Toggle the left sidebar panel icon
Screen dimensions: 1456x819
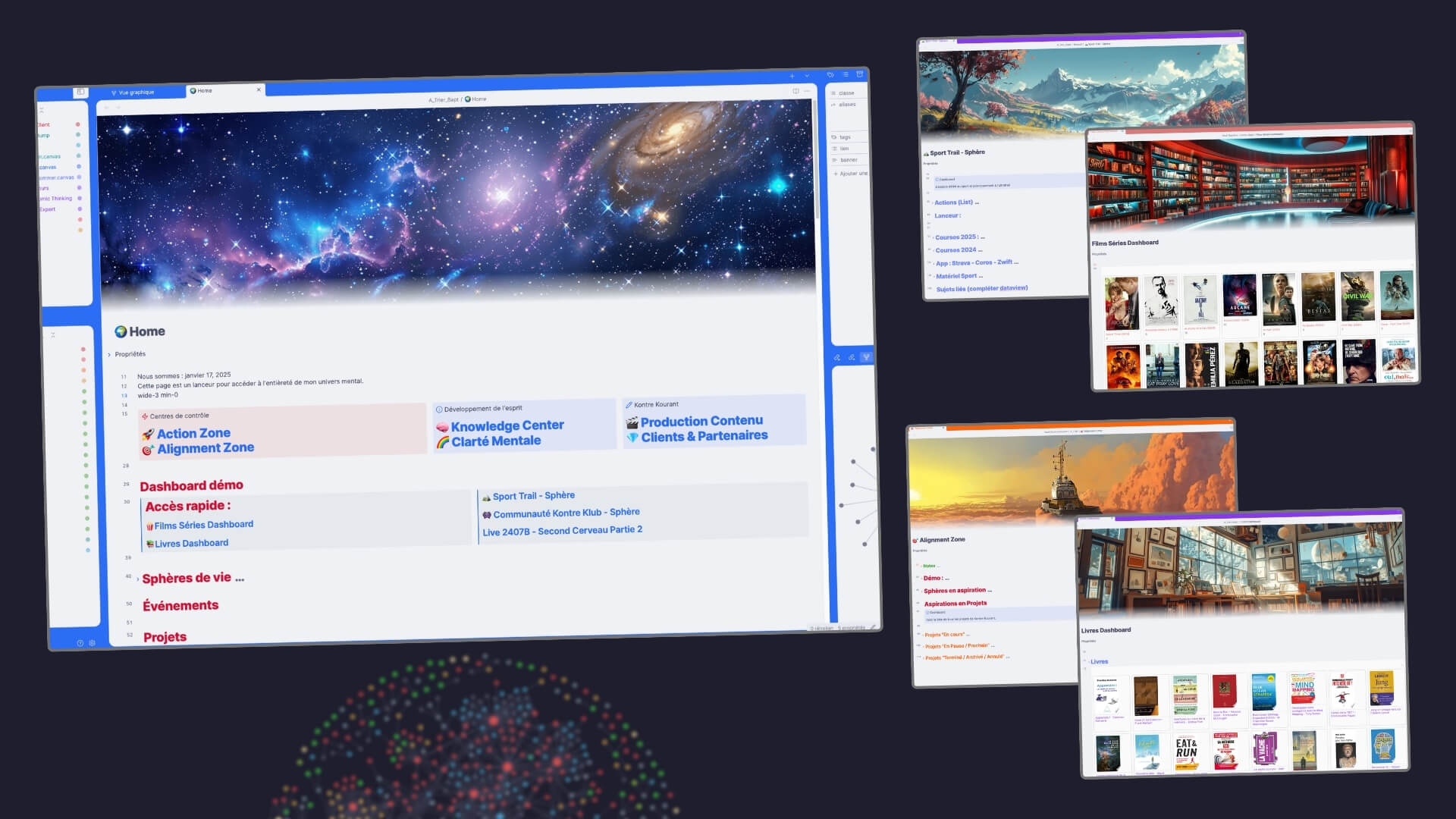click(80, 93)
